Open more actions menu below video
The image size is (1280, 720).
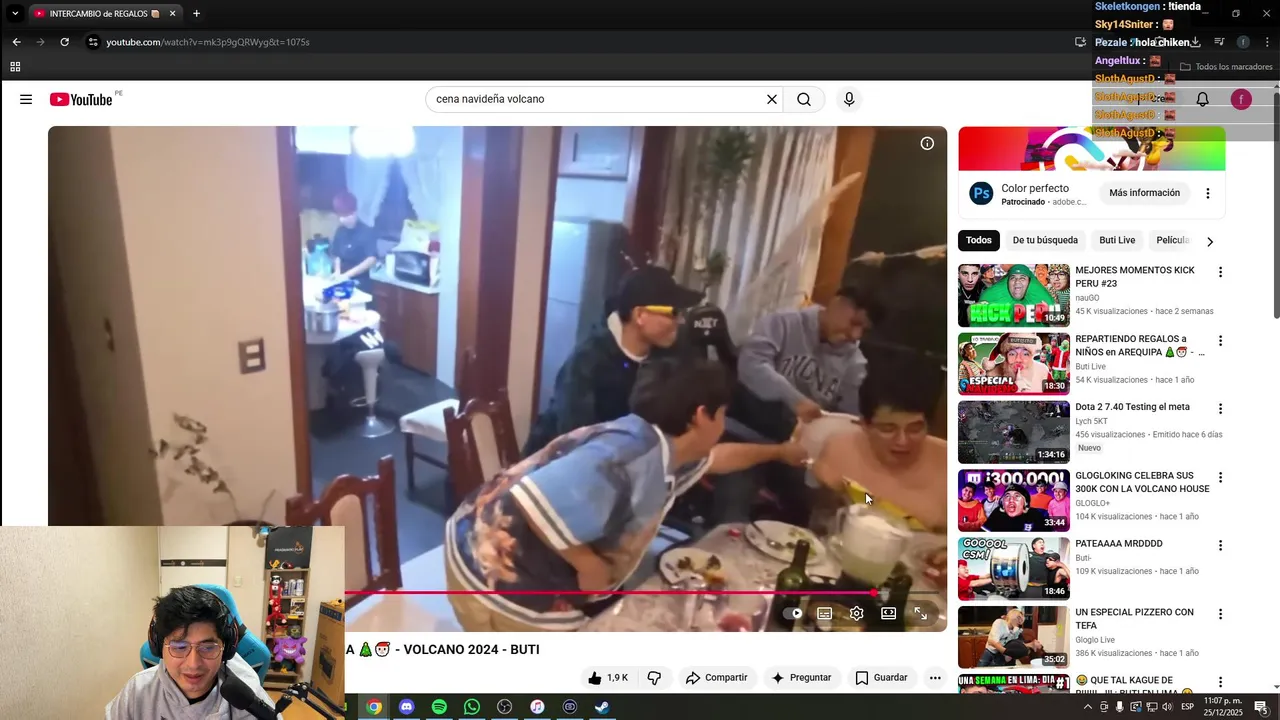point(935,677)
